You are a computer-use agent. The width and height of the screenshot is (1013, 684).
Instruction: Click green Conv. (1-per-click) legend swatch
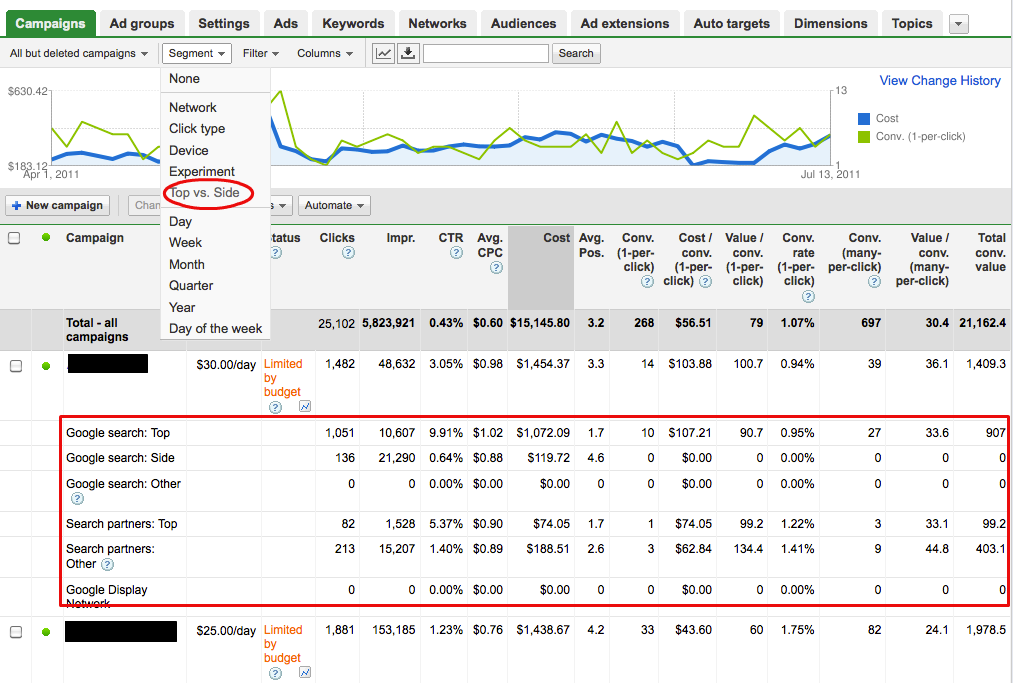(864, 137)
